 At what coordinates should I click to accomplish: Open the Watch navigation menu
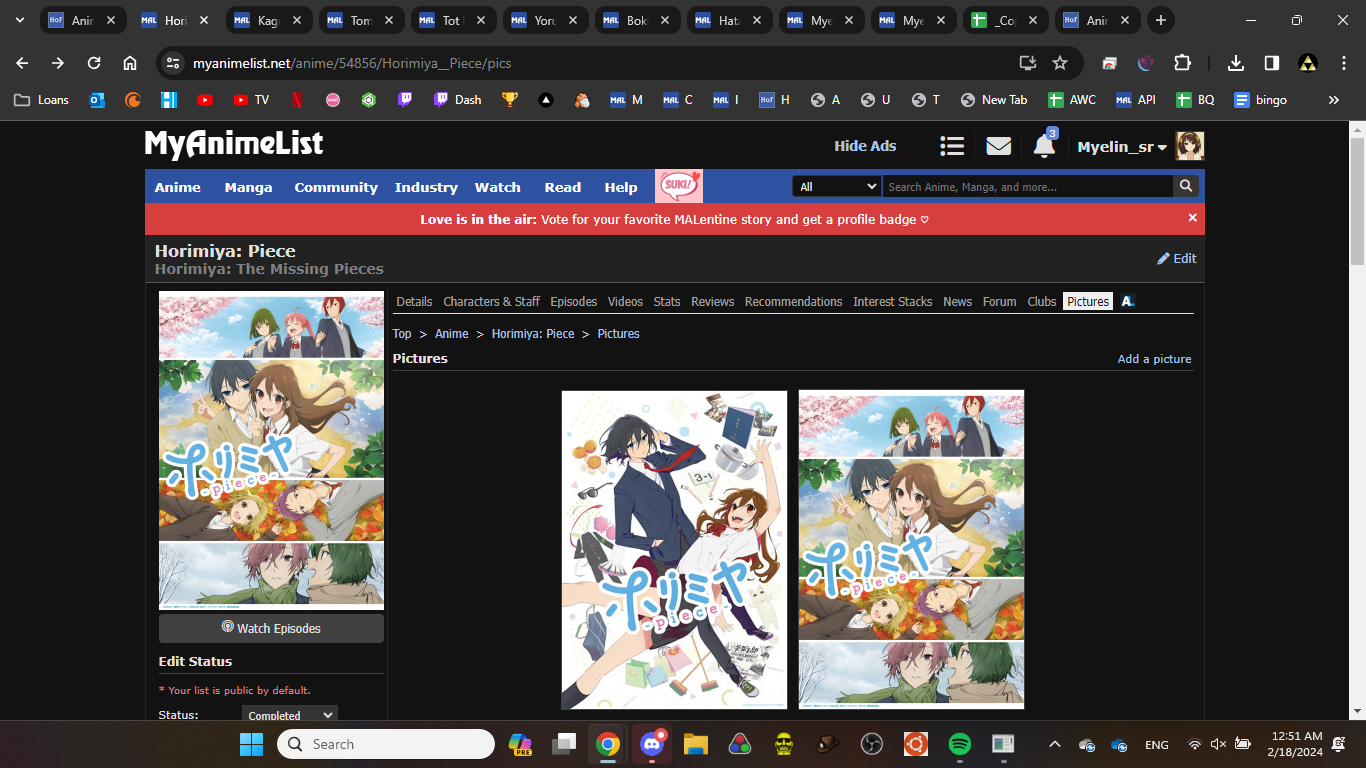coord(498,187)
